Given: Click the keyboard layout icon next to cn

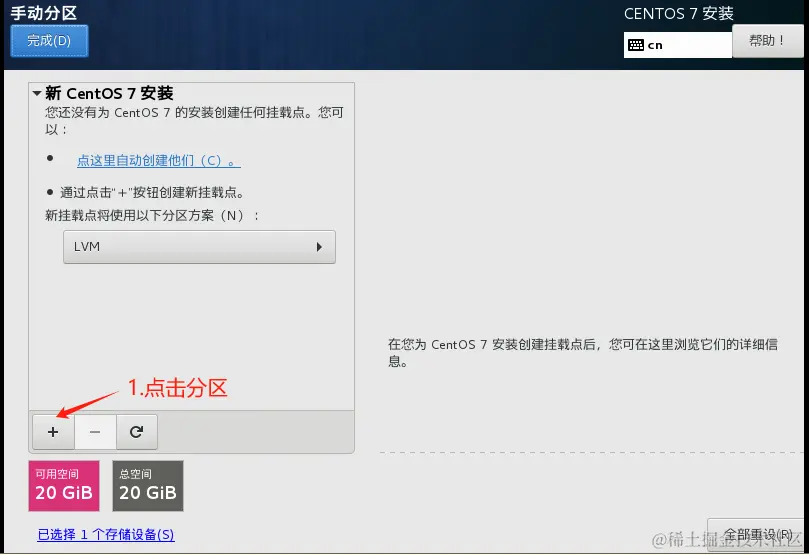Looking at the screenshot, I should [x=636, y=45].
